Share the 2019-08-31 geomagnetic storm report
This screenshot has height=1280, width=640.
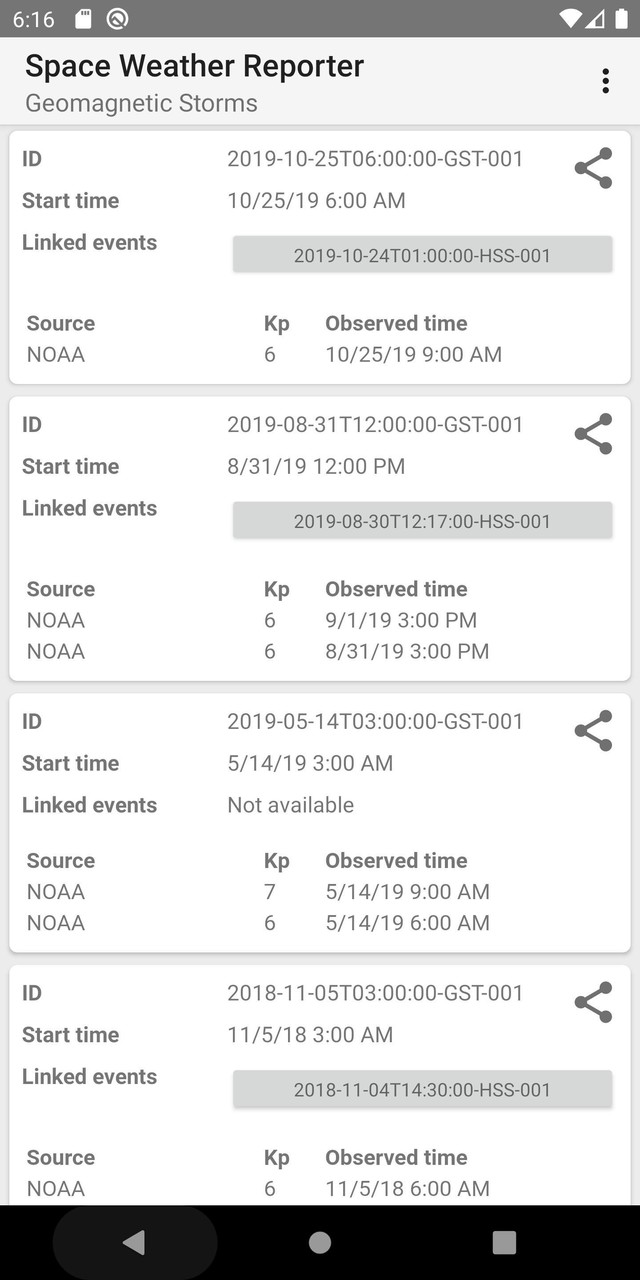(x=593, y=434)
